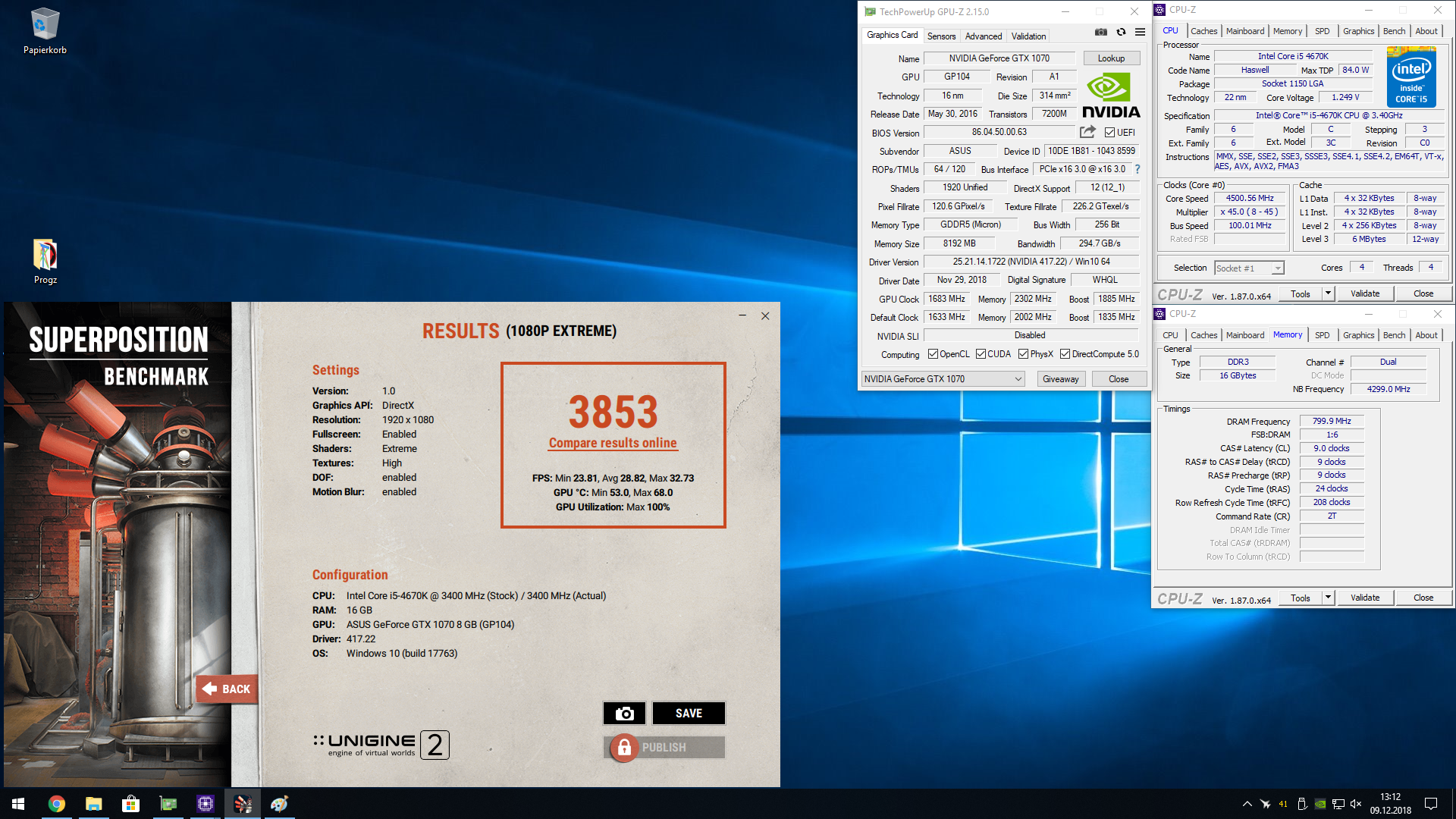
Task: Click the Bus Interface question mark icon
Action: (1137, 169)
